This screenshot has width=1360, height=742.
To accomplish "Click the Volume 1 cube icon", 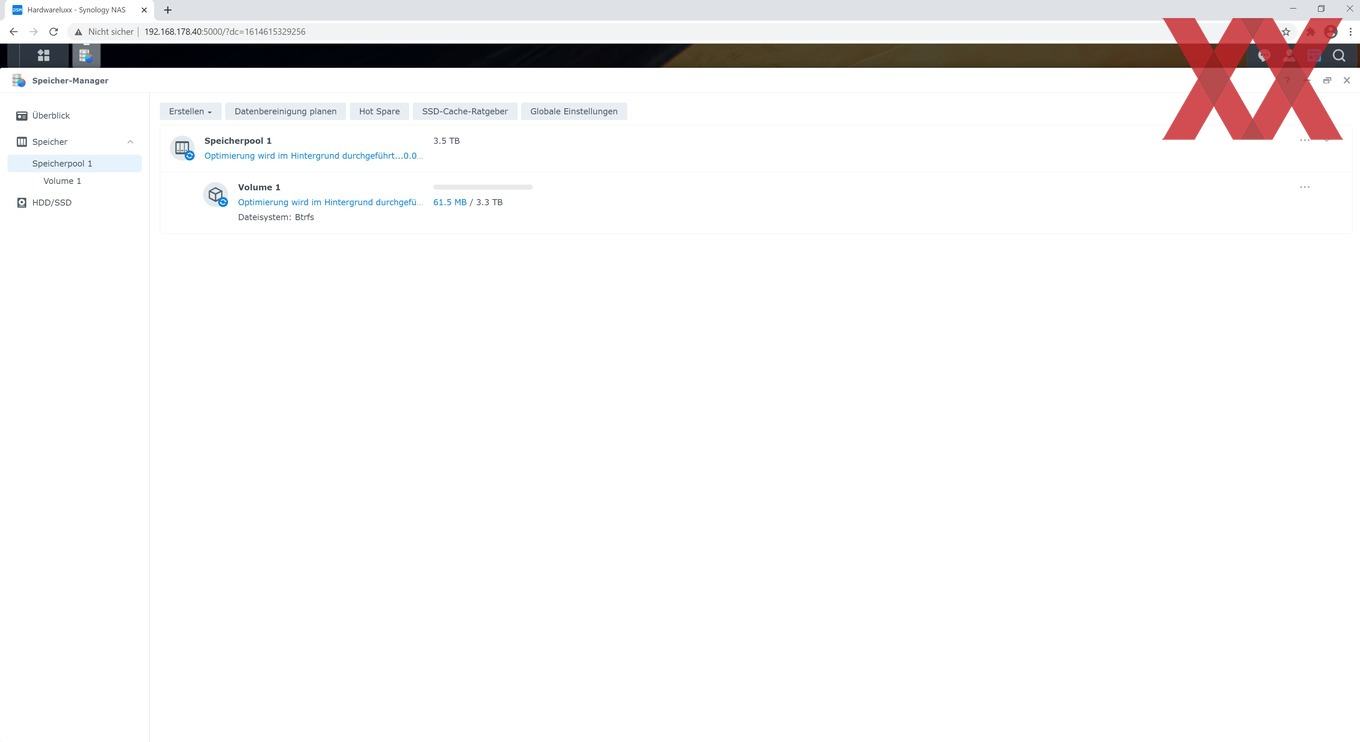I will coord(216,195).
